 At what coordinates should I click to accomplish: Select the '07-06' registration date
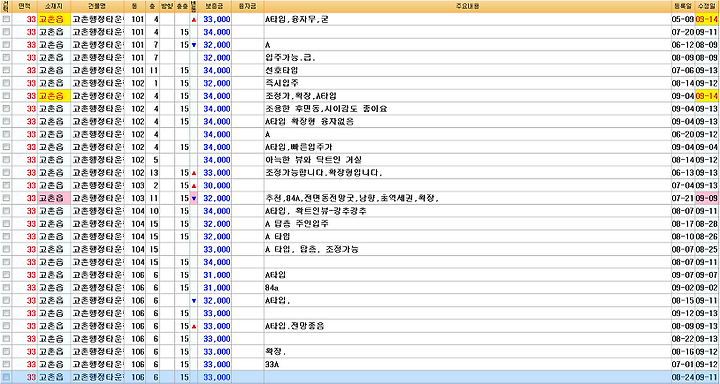683,71
